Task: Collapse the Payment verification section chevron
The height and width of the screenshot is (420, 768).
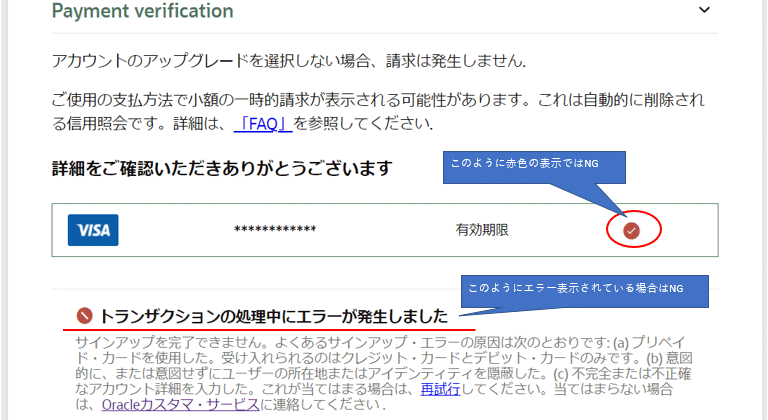Action: point(704,10)
